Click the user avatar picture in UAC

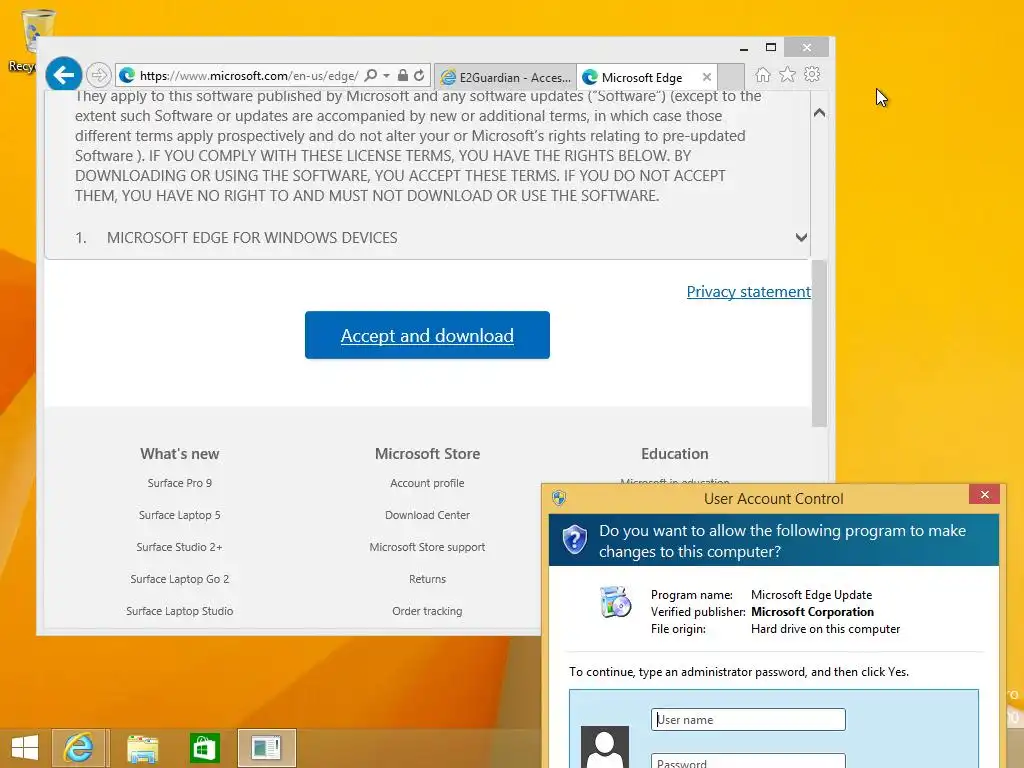[605, 746]
